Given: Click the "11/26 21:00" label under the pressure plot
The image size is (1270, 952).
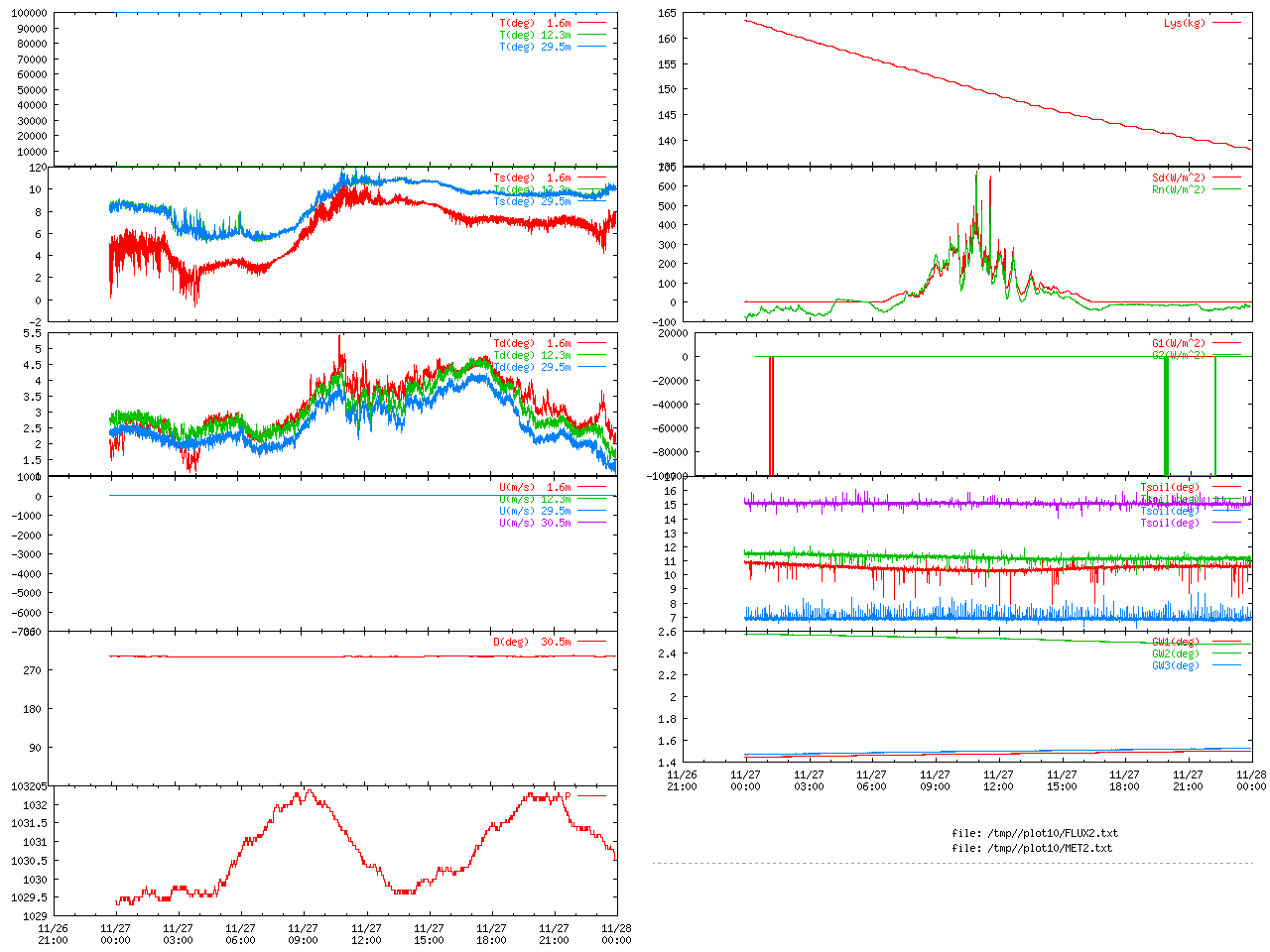Looking at the screenshot, I should pyautogui.click(x=53, y=934).
